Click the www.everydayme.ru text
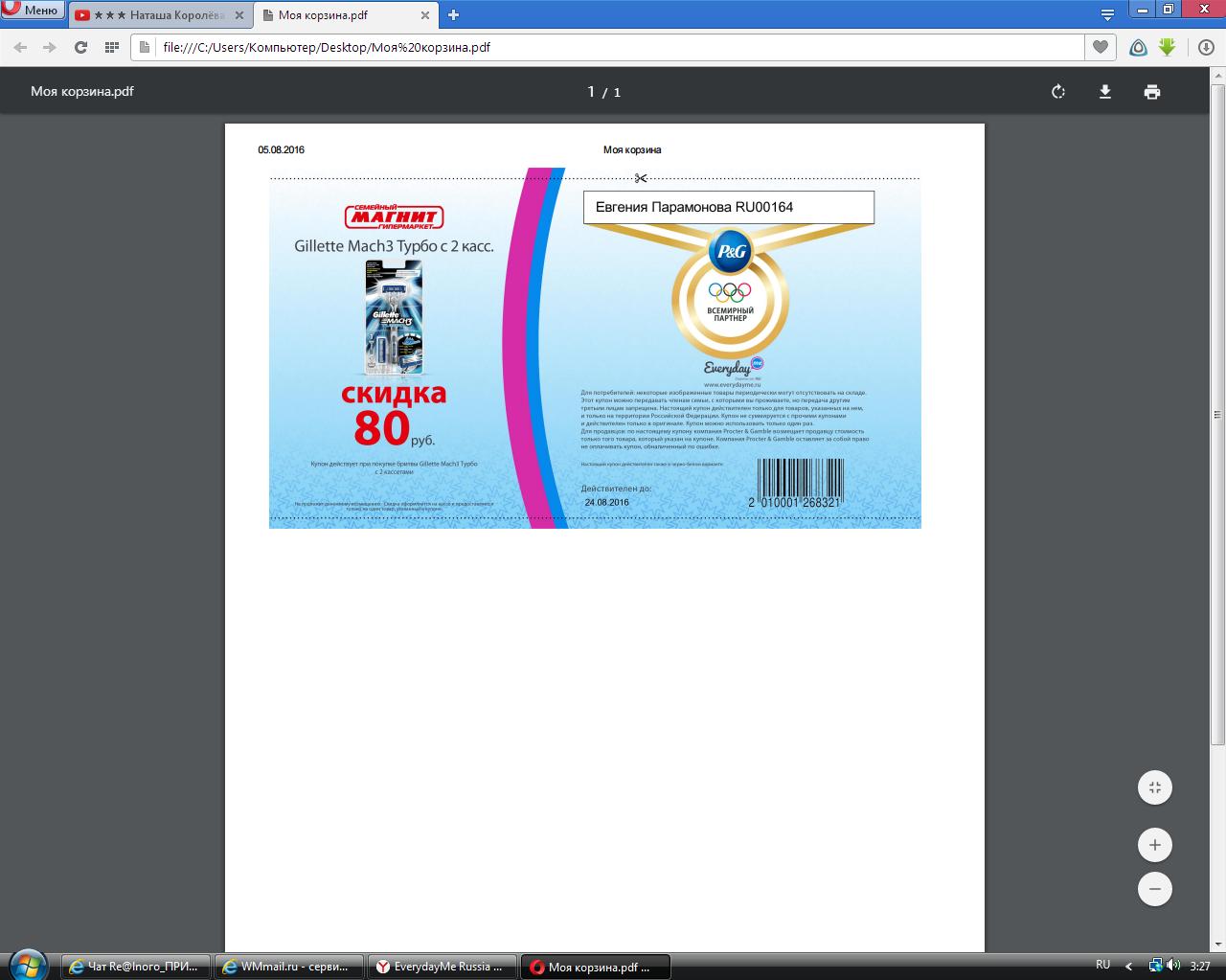 point(732,384)
